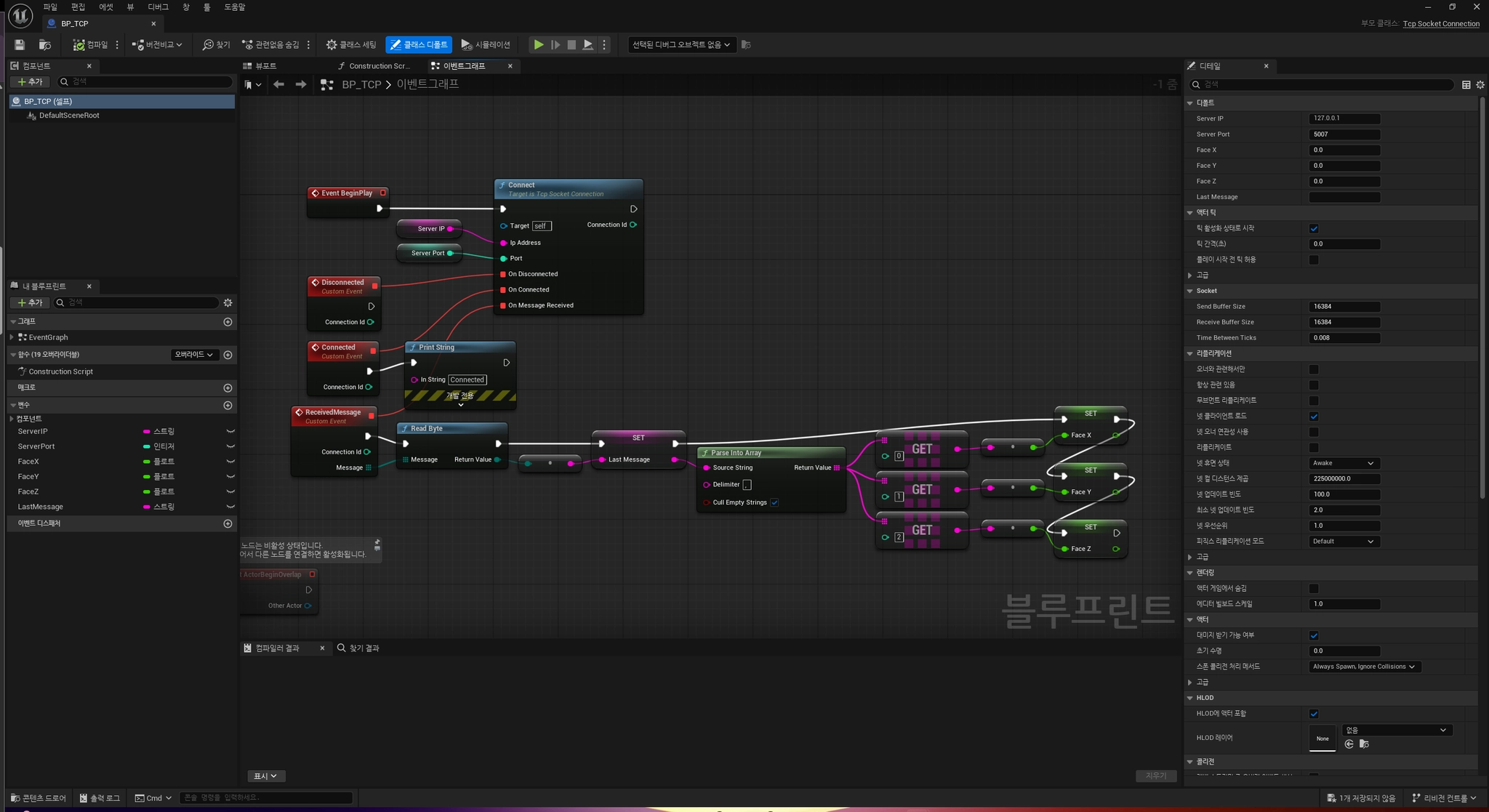Click the Server Port value field
The image size is (1489, 812).
pyautogui.click(x=1344, y=134)
